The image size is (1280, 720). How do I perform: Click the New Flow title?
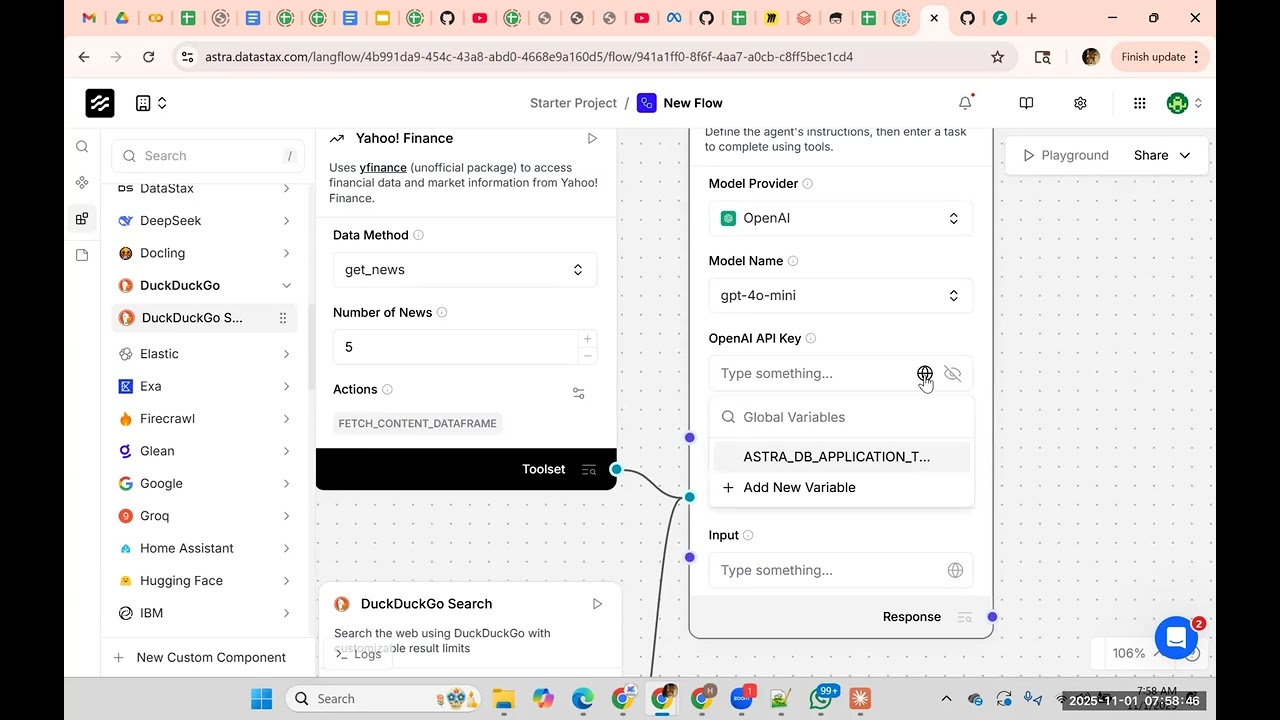[693, 103]
